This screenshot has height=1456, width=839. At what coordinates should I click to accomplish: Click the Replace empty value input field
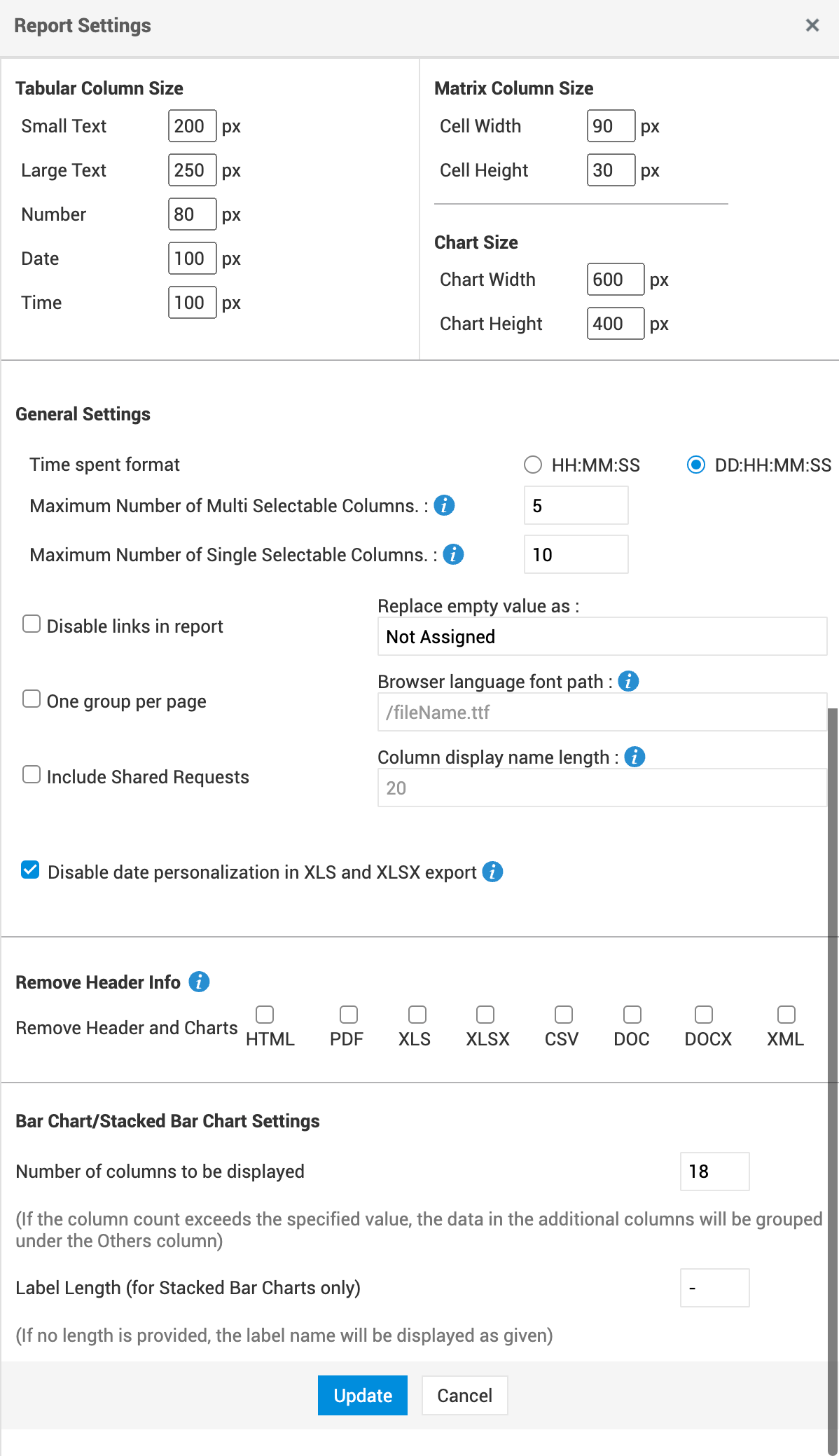(602, 636)
